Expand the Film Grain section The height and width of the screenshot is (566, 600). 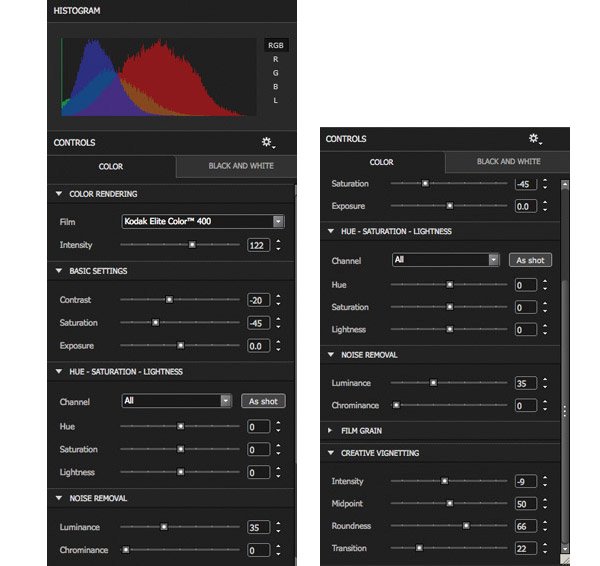tap(330, 431)
